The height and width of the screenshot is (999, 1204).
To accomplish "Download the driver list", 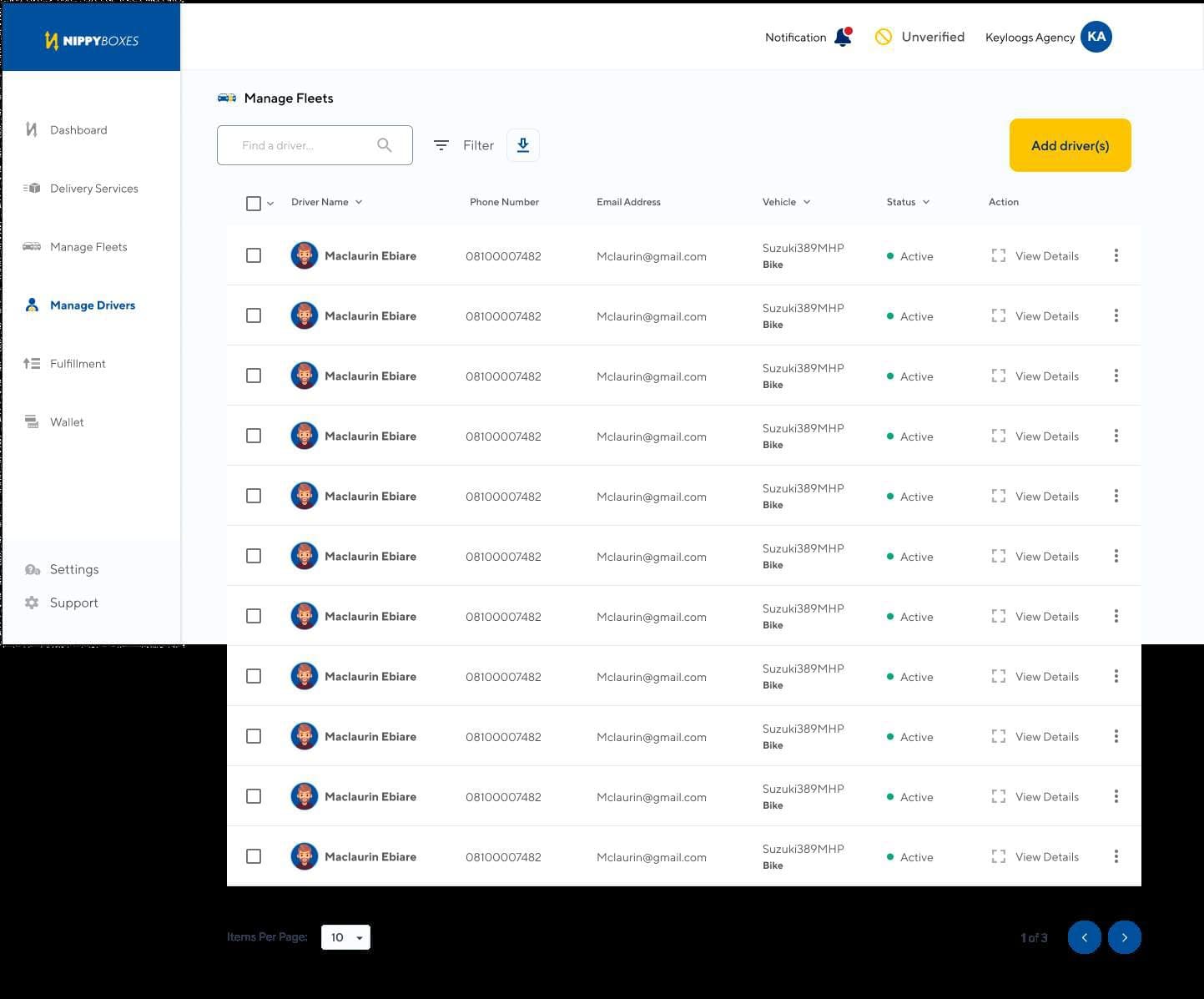I will click(523, 145).
